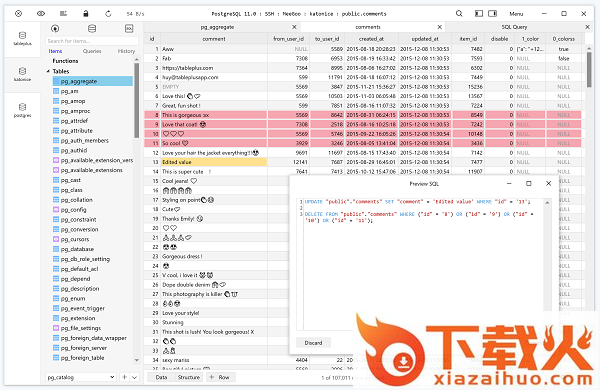The width and height of the screenshot is (600, 390).
Task: Click the item_id column header
Action: pos(468,39)
